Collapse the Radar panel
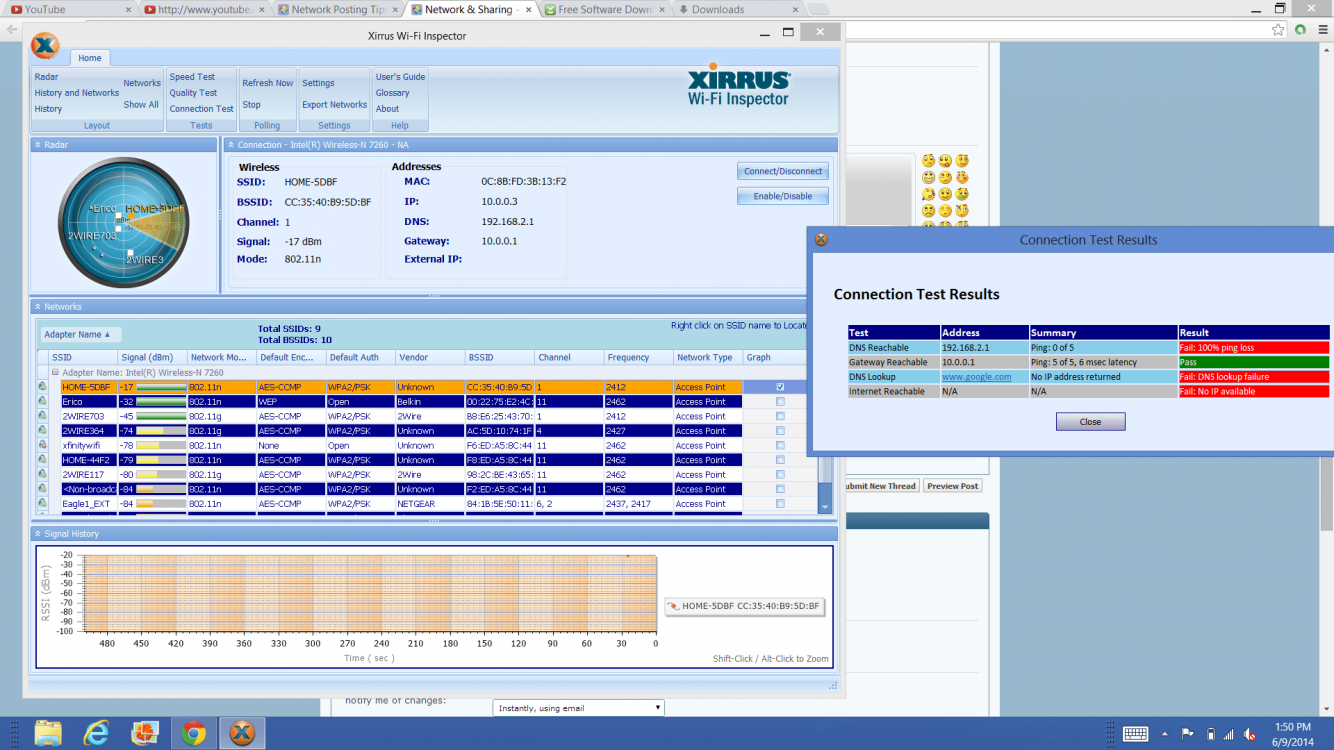This screenshot has width=1334, height=750. [38, 145]
